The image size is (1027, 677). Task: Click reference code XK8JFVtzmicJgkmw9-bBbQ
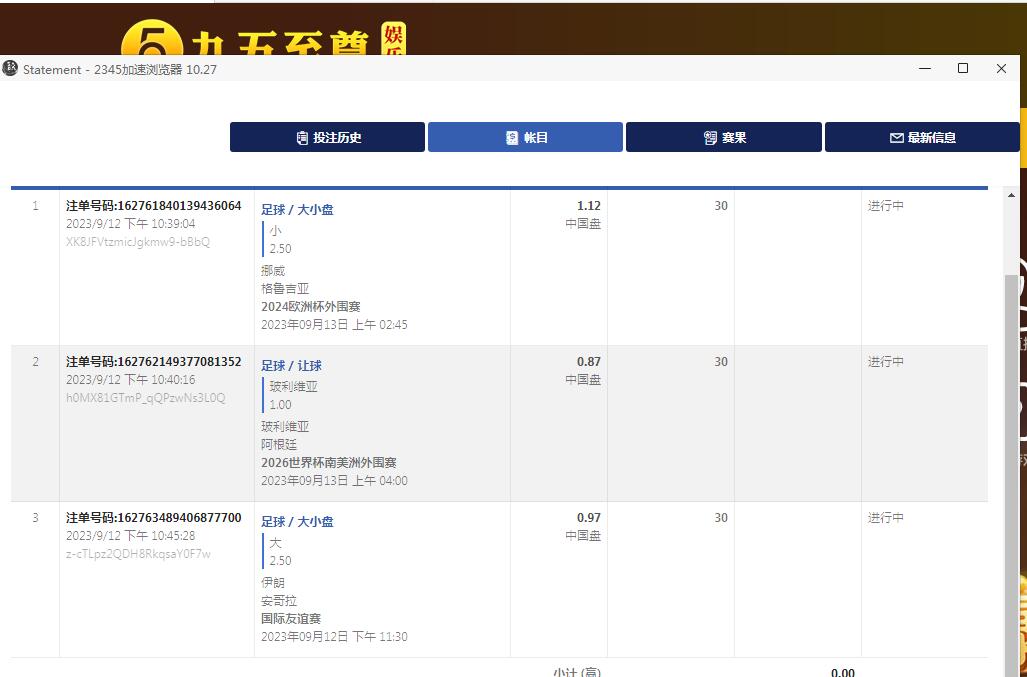pos(138,242)
